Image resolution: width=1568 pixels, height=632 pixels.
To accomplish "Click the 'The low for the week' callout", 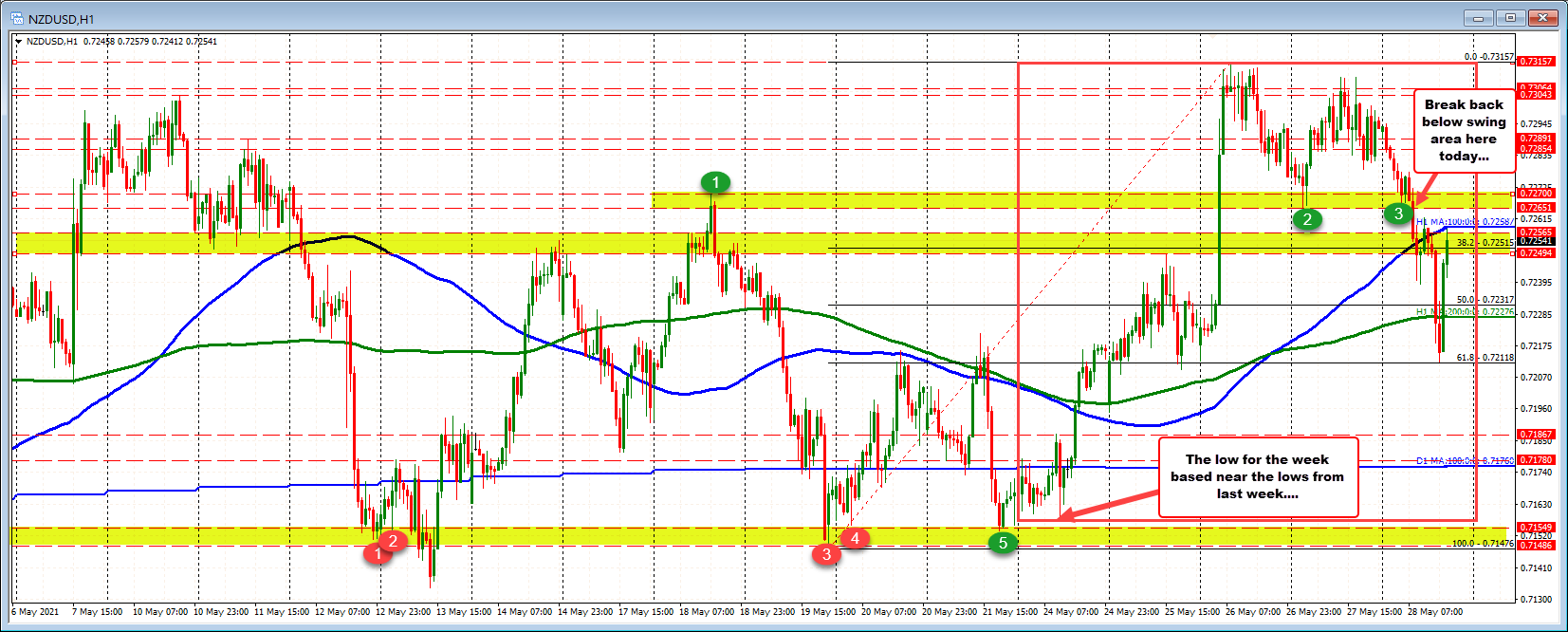I will coord(1257,476).
